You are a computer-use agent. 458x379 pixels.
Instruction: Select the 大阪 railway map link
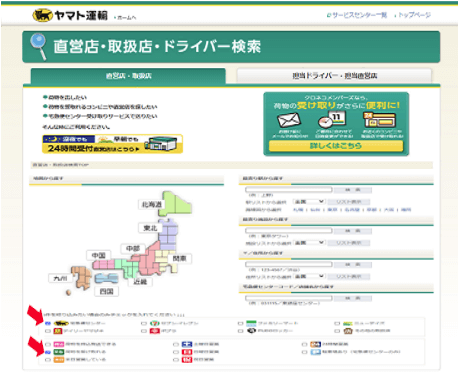pyautogui.click(x=389, y=210)
